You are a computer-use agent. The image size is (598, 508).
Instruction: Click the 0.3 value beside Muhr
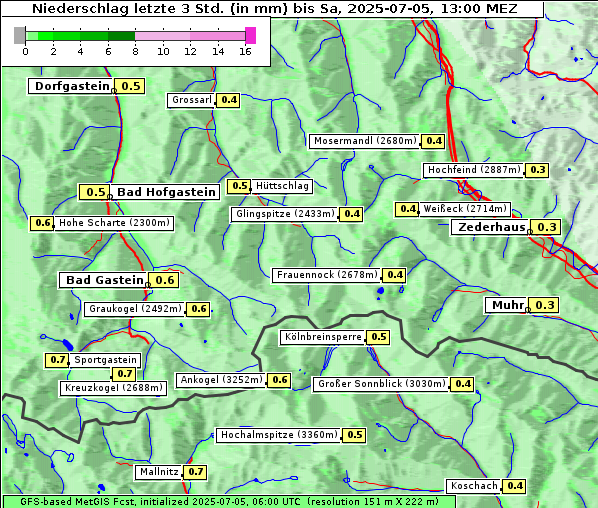pyautogui.click(x=544, y=305)
